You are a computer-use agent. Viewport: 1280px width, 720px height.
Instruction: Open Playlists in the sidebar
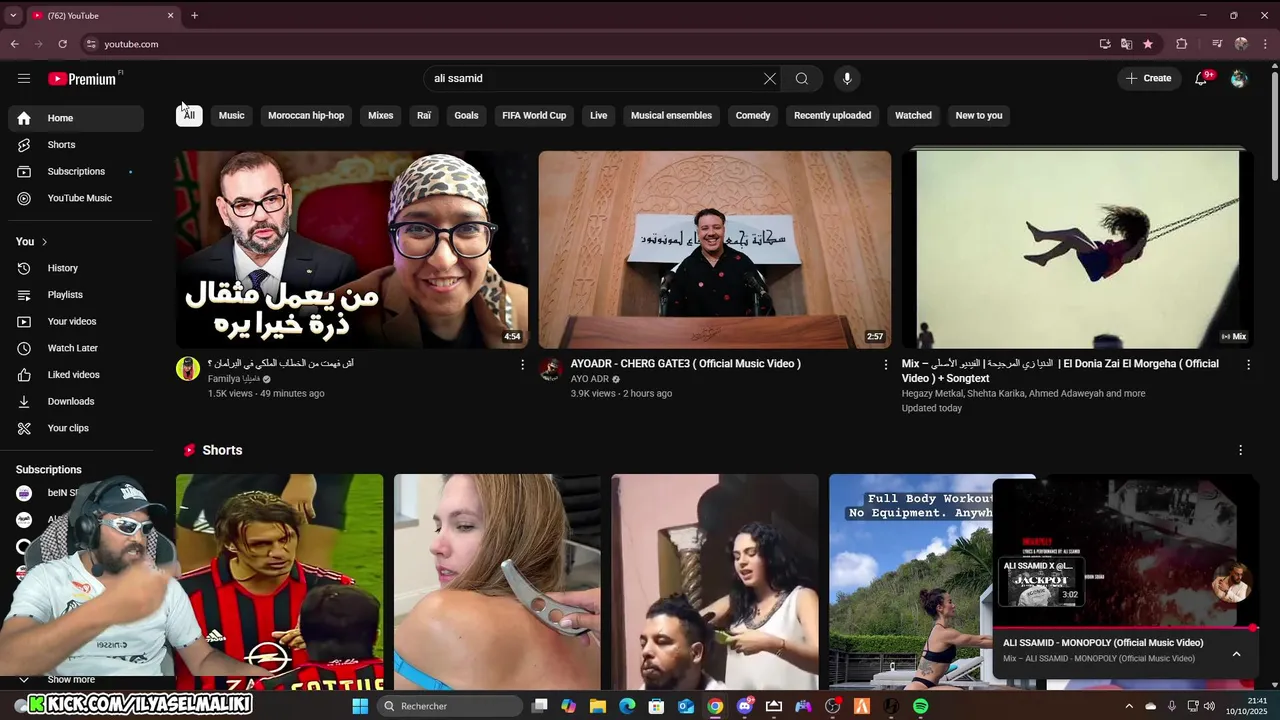[76, 295]
